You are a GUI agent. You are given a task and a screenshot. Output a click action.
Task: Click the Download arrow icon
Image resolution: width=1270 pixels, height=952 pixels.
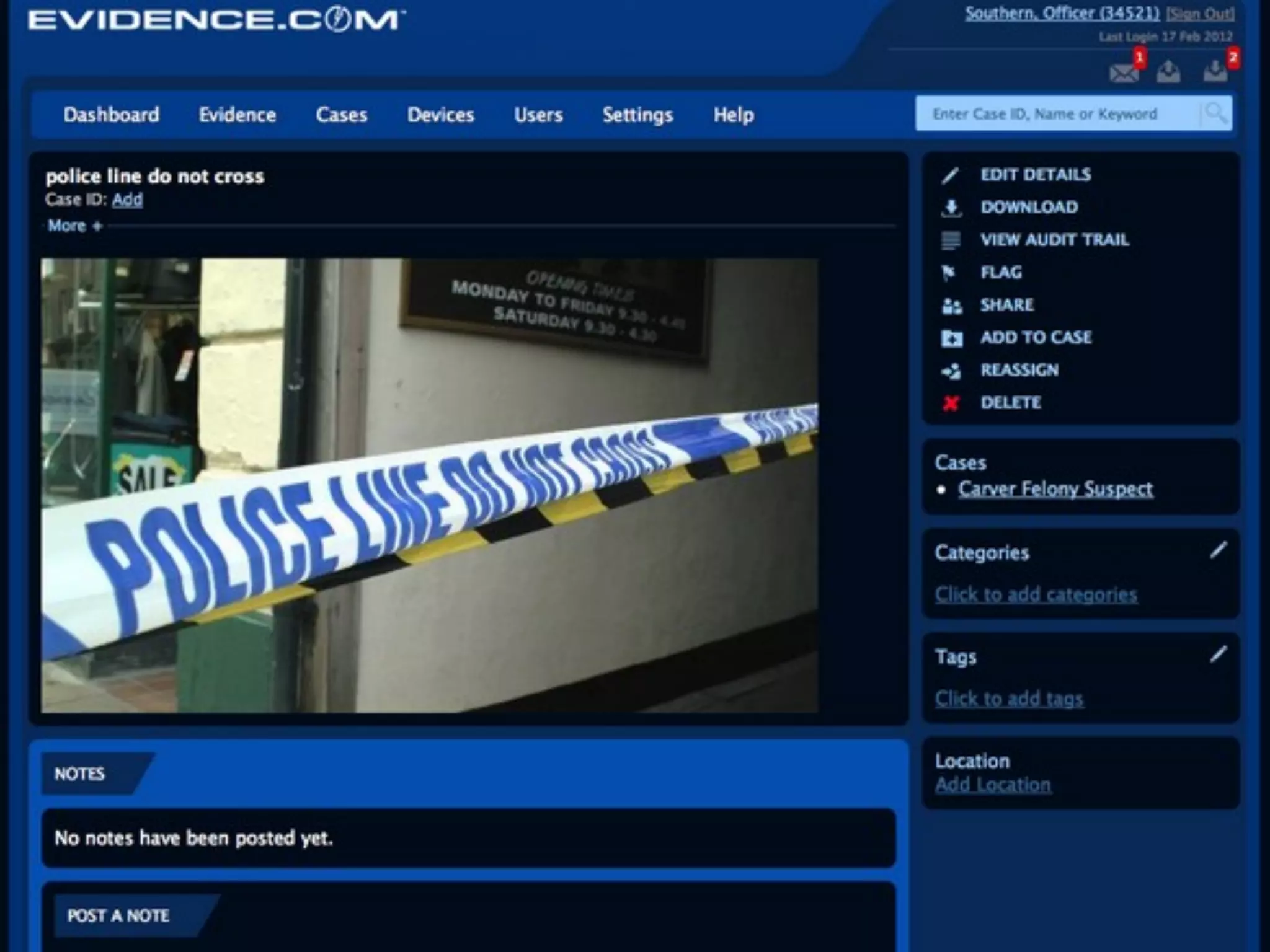click(951, 208)
